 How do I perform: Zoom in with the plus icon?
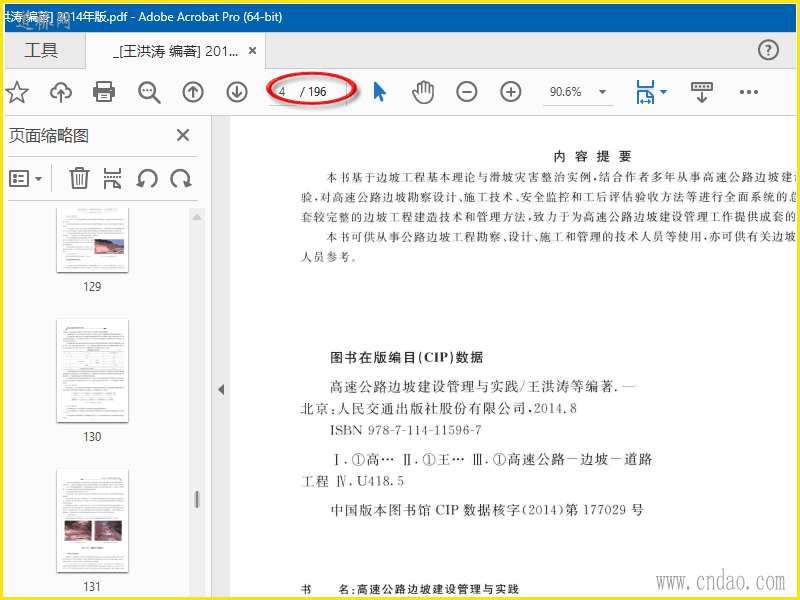coord(511,92)
